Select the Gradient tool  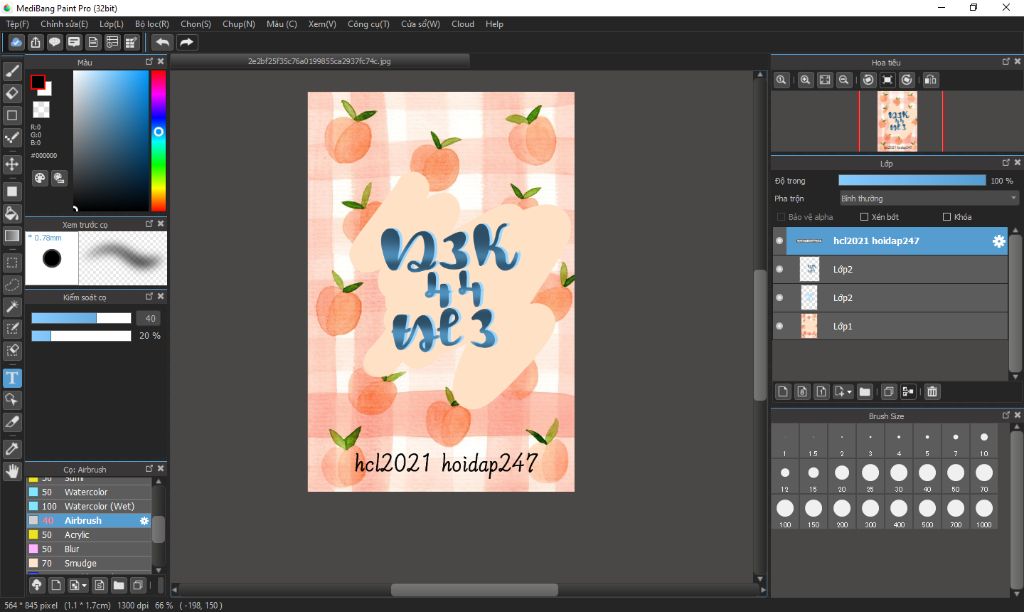[x=12, y=235]
